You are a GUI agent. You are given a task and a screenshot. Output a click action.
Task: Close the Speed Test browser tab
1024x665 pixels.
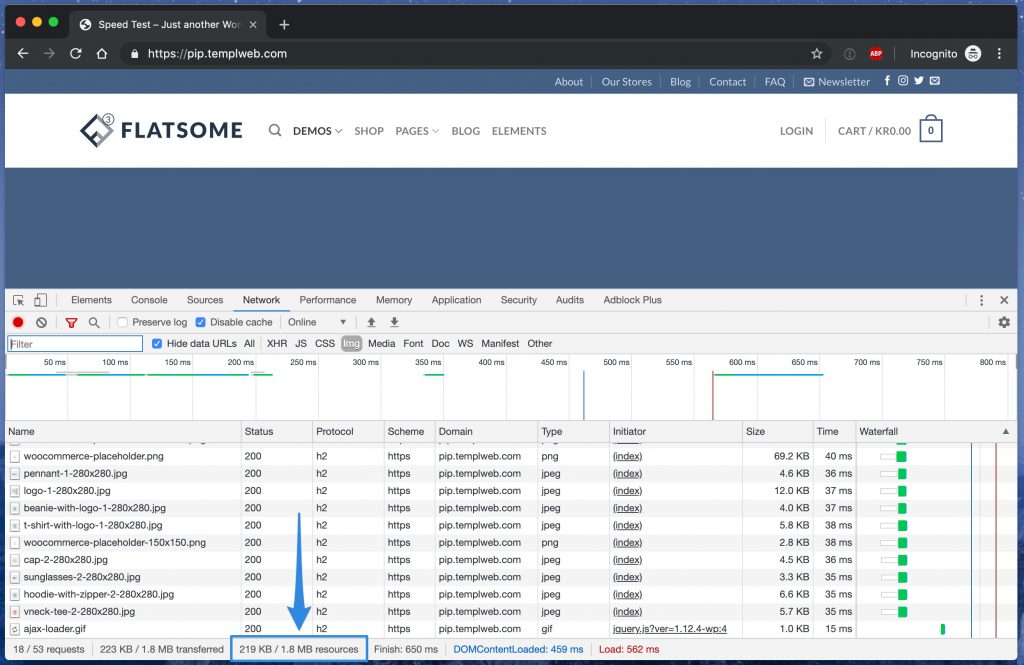(253, 25)
